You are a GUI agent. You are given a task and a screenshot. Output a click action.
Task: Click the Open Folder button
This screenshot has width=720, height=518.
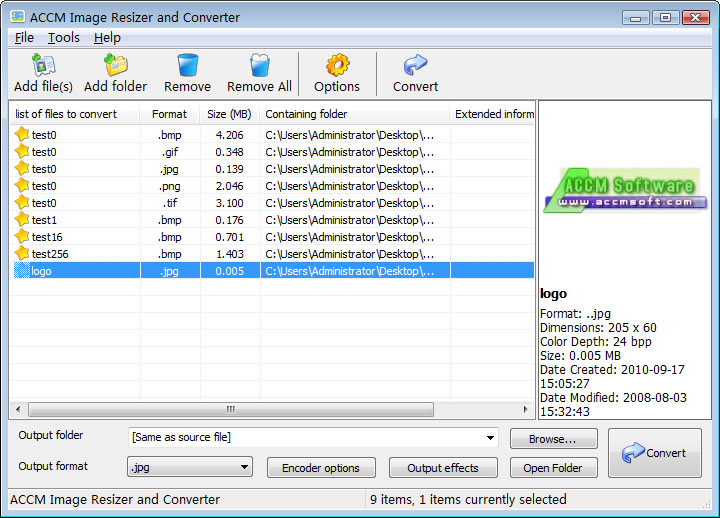[x=553, y=468]
